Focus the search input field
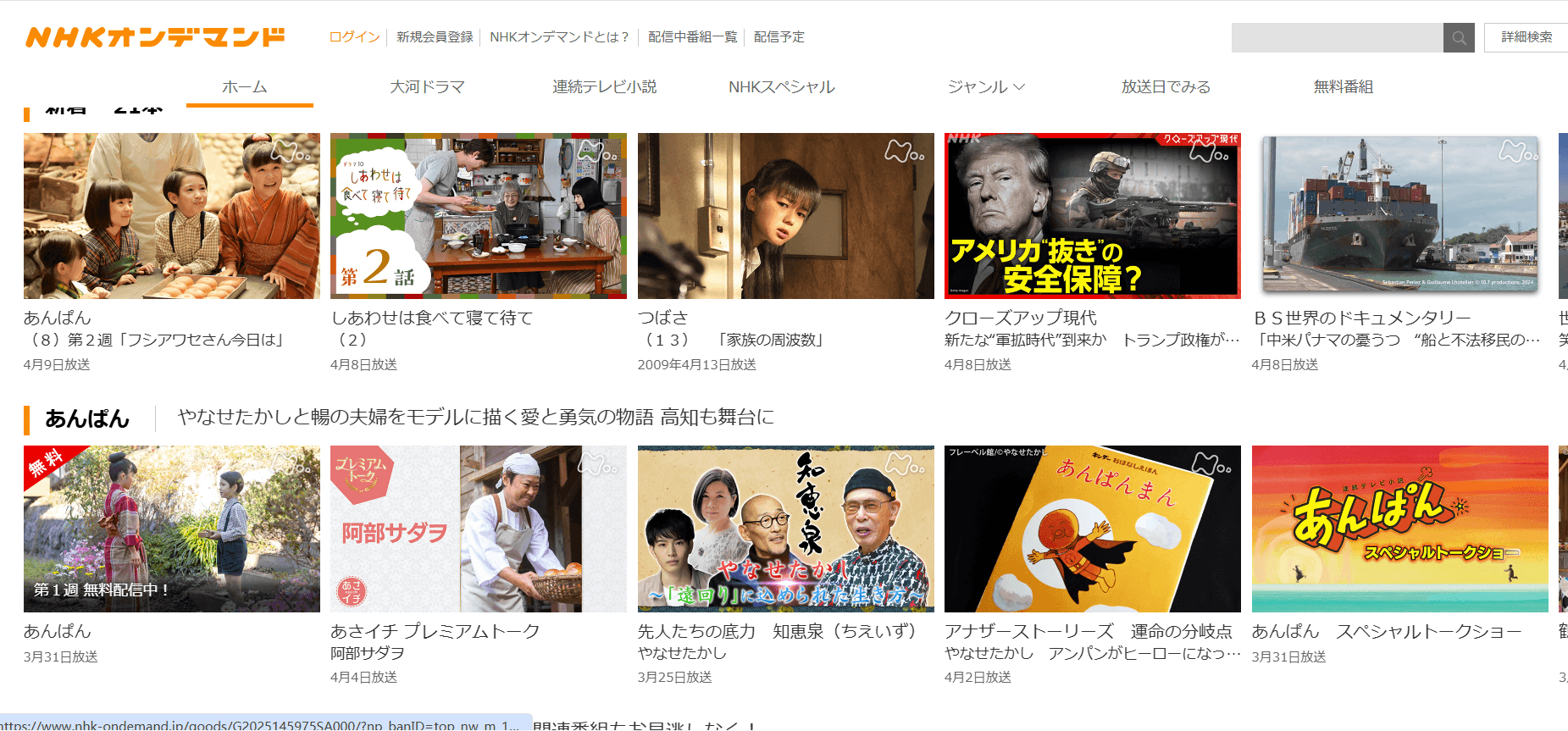Screen dimensions: 1568x731 click(x=1338, y=37)
